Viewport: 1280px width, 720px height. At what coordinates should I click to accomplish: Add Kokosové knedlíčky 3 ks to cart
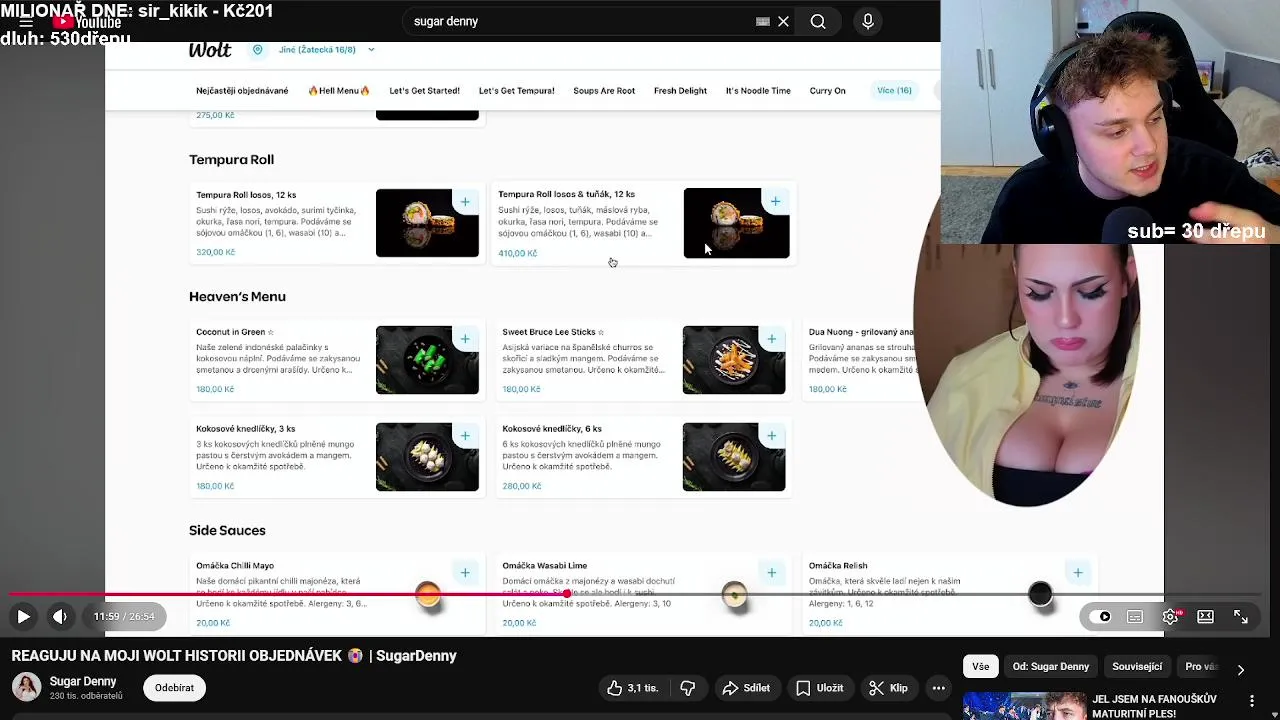[465, 436]
